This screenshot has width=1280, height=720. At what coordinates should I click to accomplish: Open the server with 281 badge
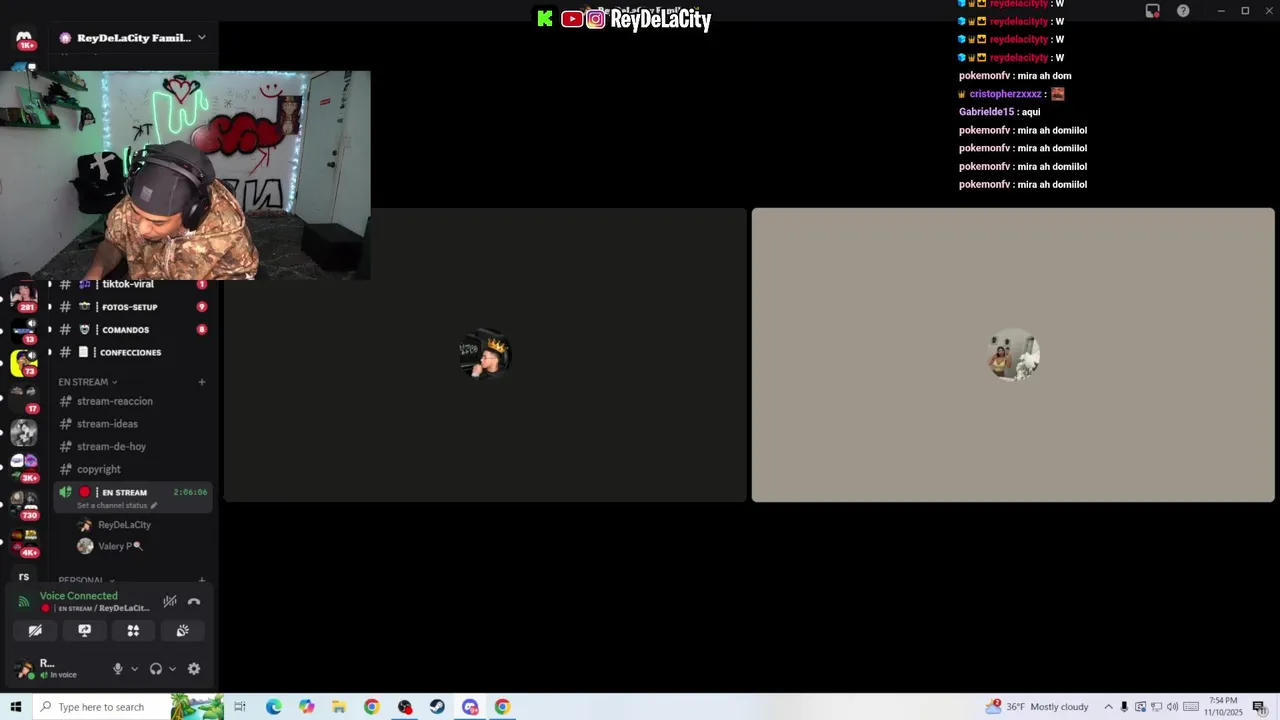(x=24, y=297)
